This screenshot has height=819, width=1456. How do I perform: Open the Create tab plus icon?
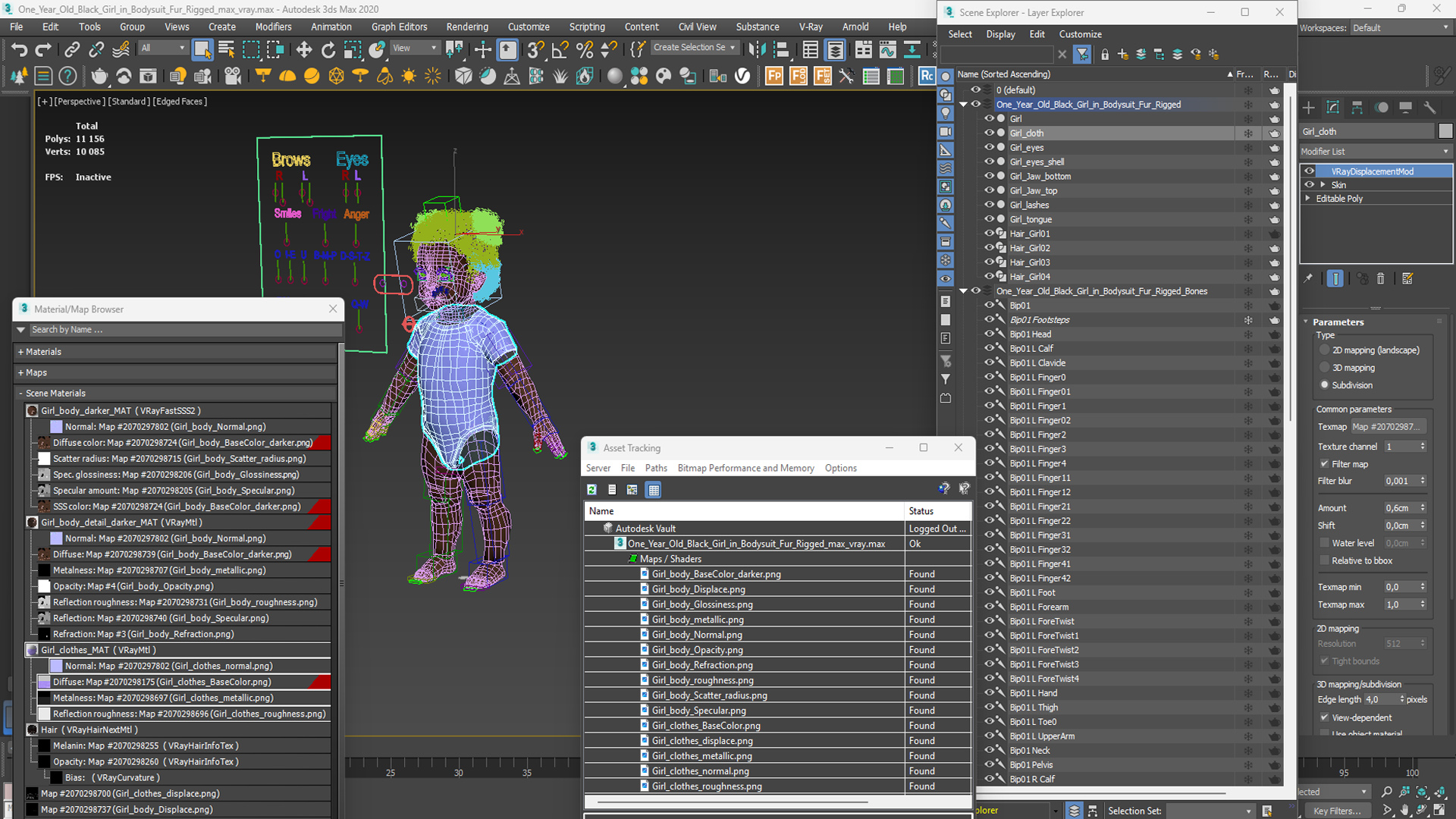point(1309,107)
